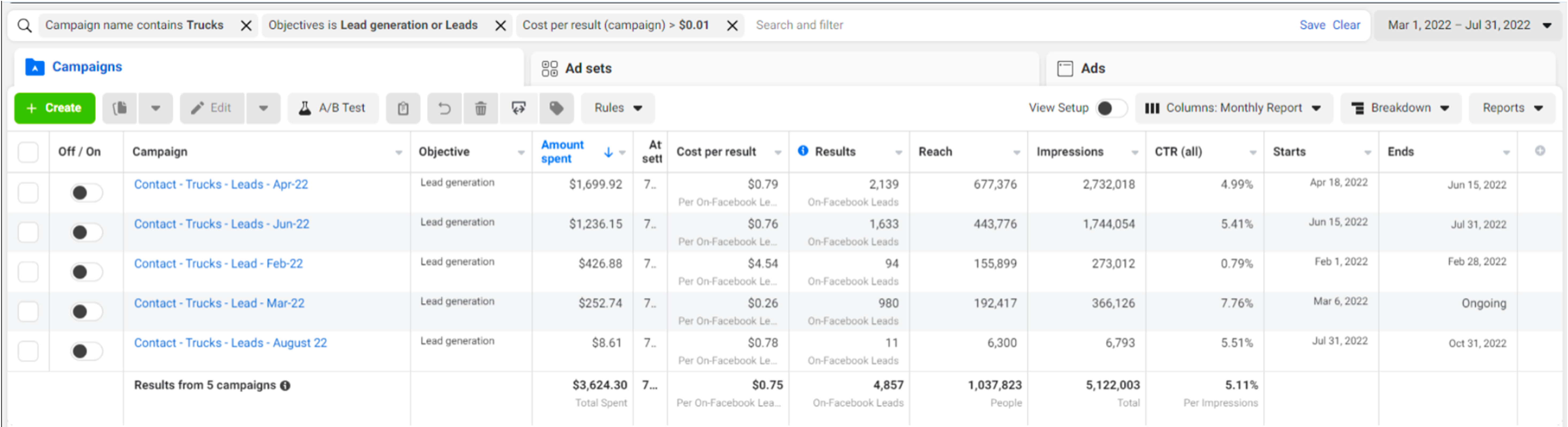
Task: Open Contact - Trucks - Leads - Jun-22 campaign link
Action: [222, 224]
